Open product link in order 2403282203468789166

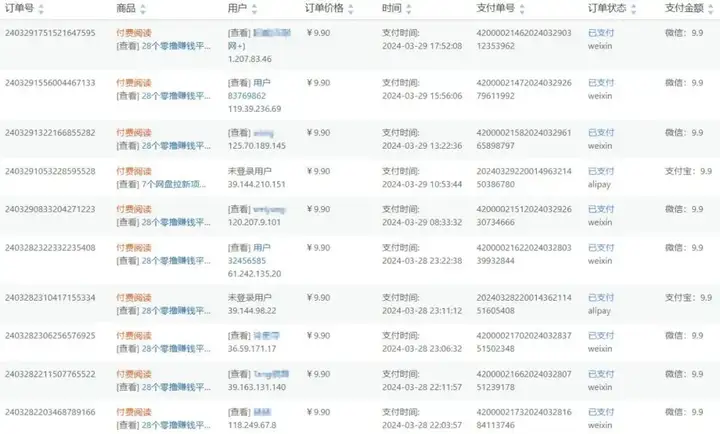coord(176,425)
